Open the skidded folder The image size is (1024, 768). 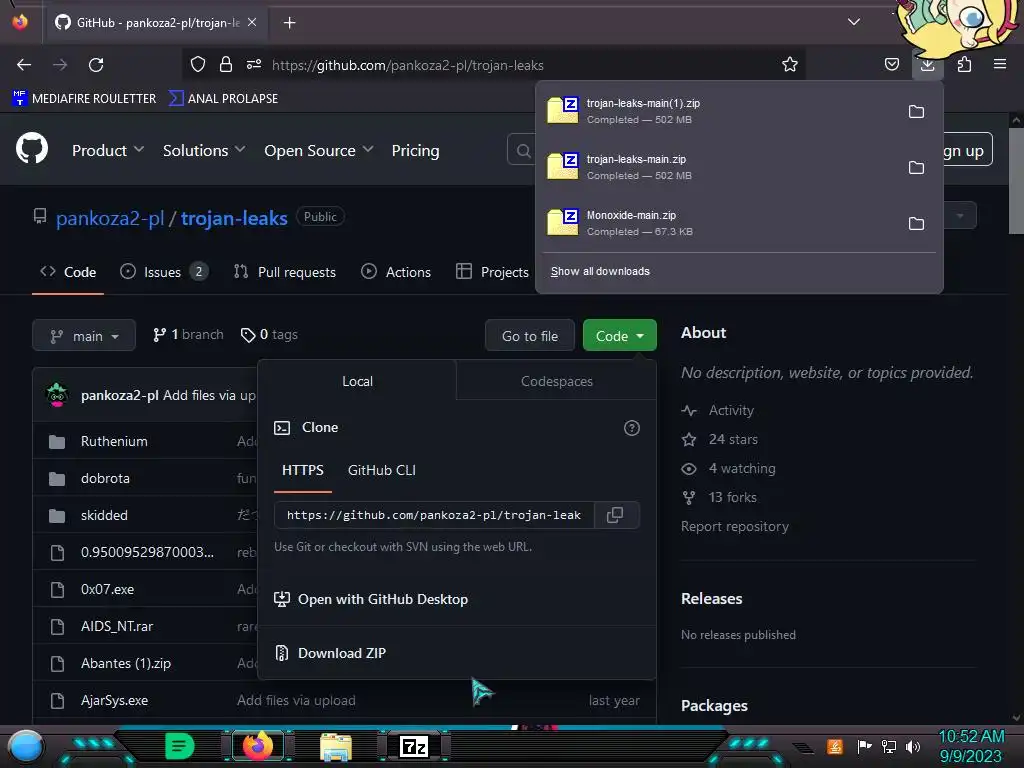pos(104,515)
